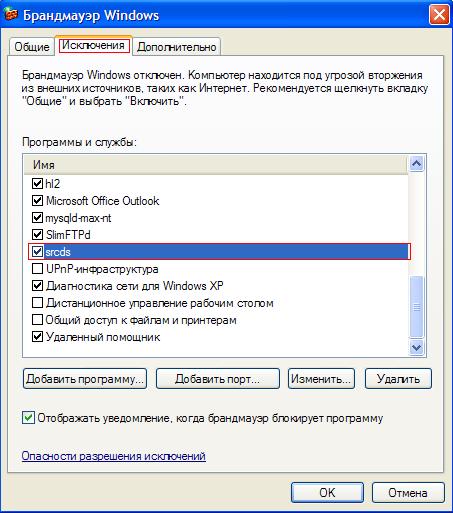Click the list's vertical scrollbar thumb

pos(417,307)
